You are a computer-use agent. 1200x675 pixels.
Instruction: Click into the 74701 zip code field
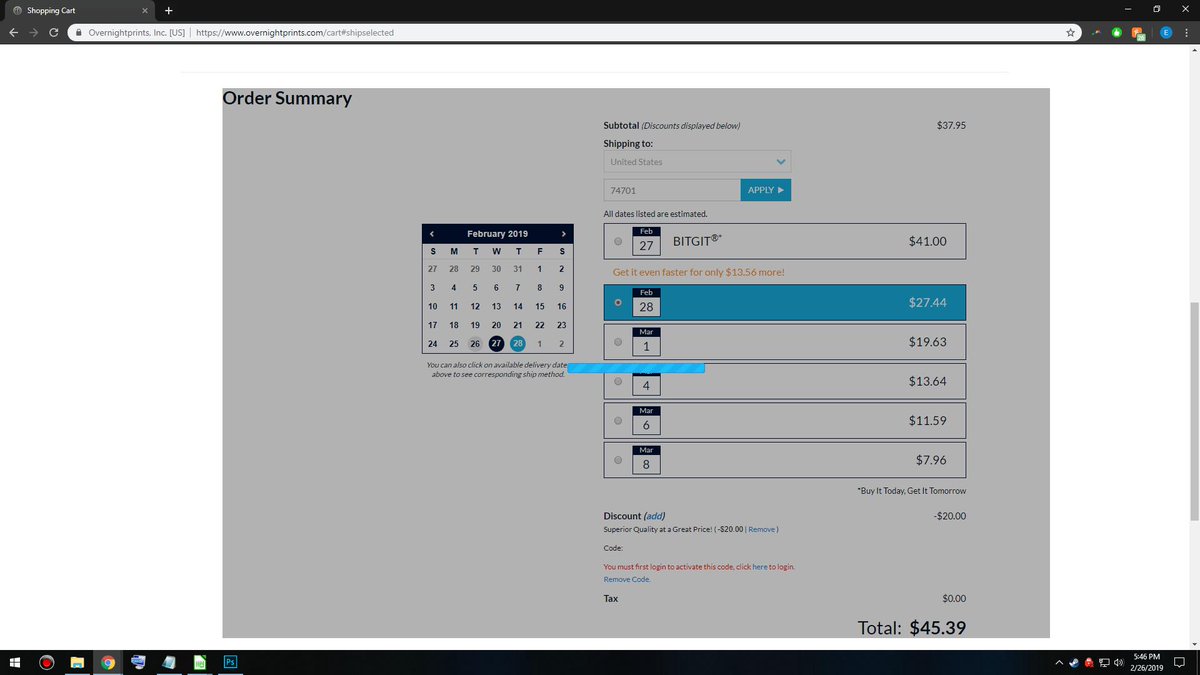click(x=672, y=190)
